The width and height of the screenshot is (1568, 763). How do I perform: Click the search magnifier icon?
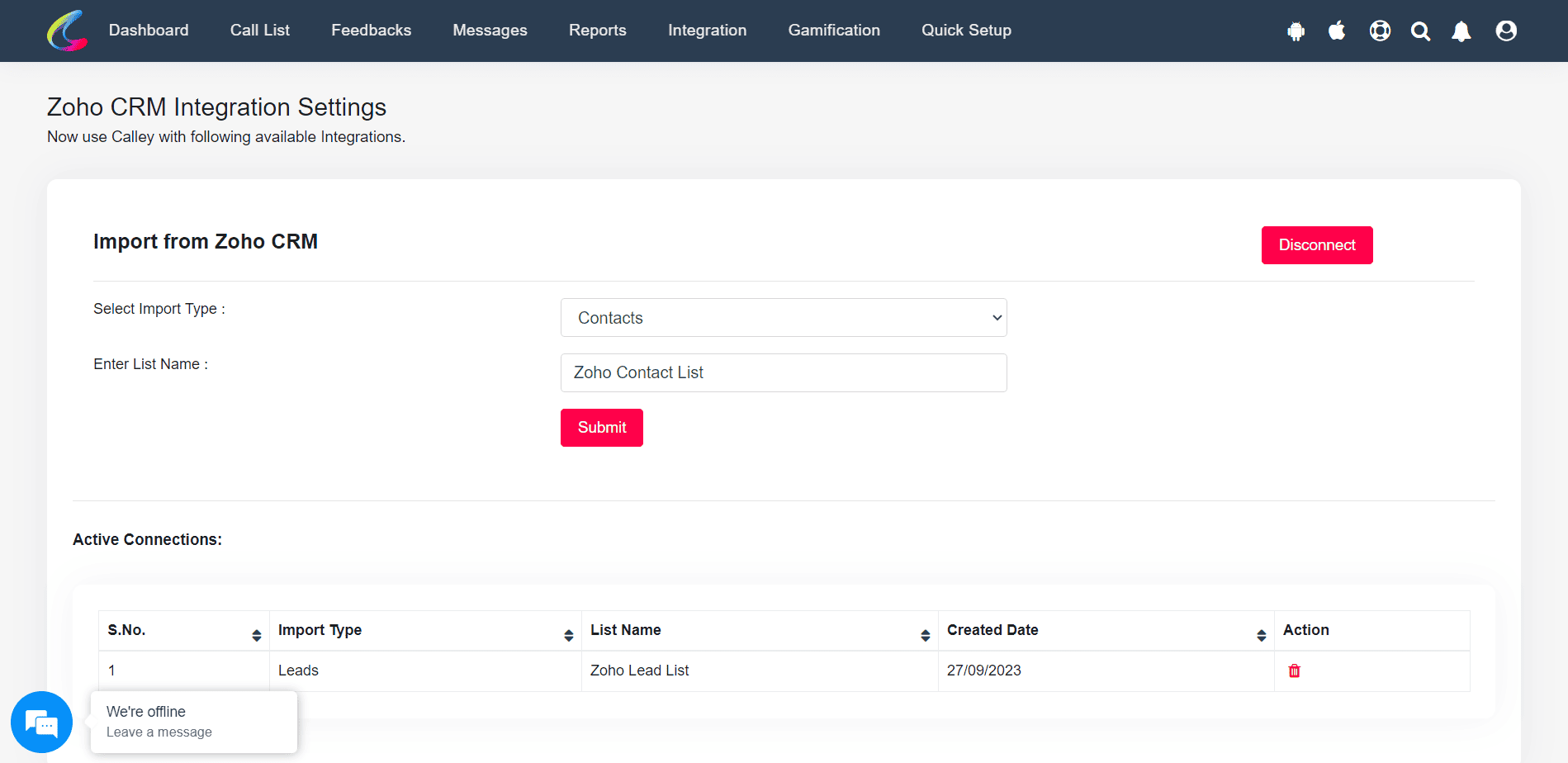[x=1420, y=31]
